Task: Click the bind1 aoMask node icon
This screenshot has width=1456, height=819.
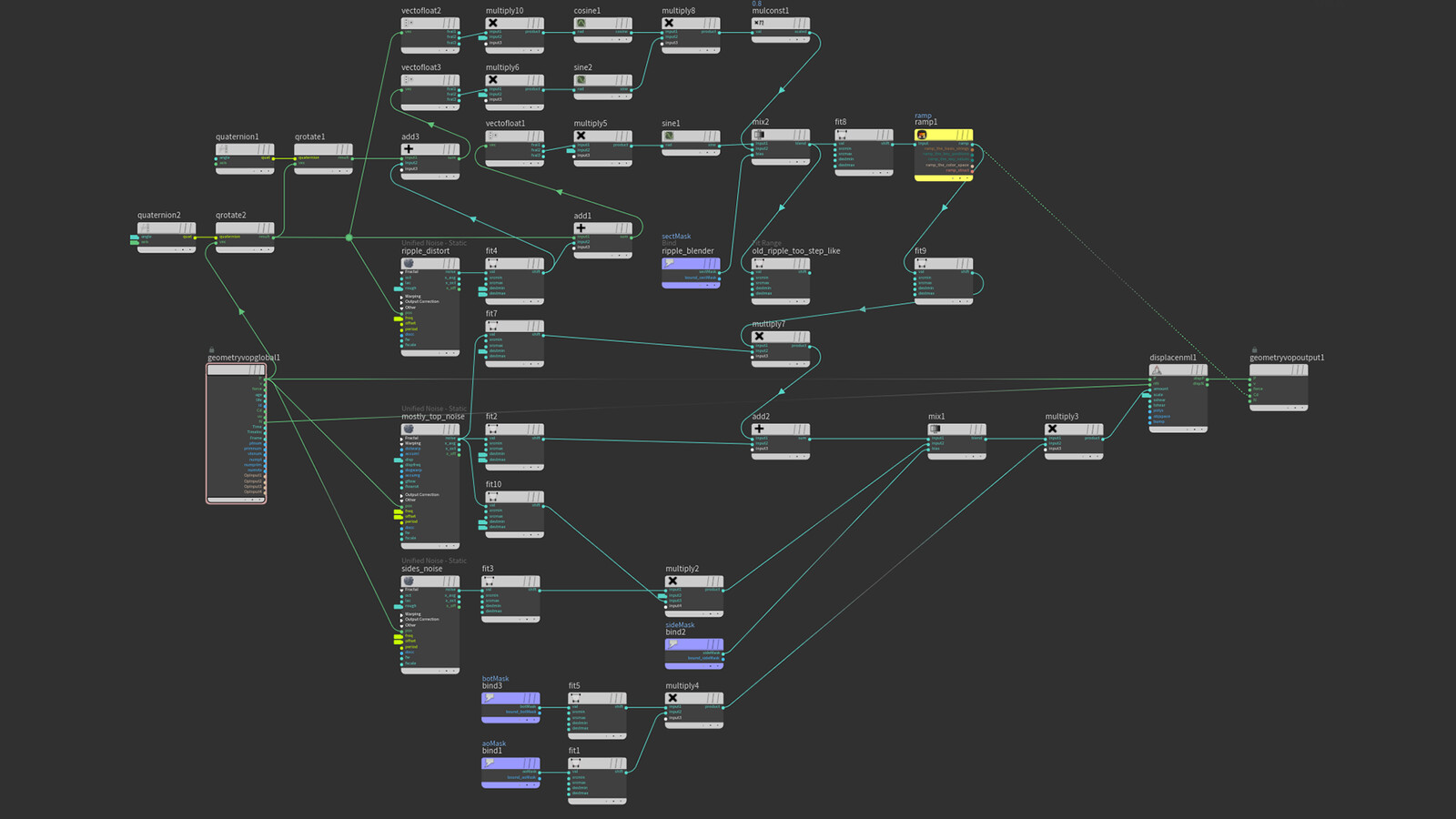Action: click(489, 763)
